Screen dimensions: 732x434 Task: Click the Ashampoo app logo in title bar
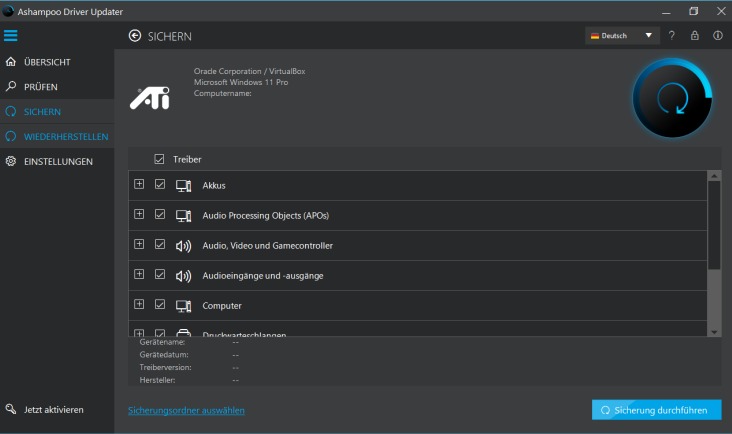tap(8, 11)
